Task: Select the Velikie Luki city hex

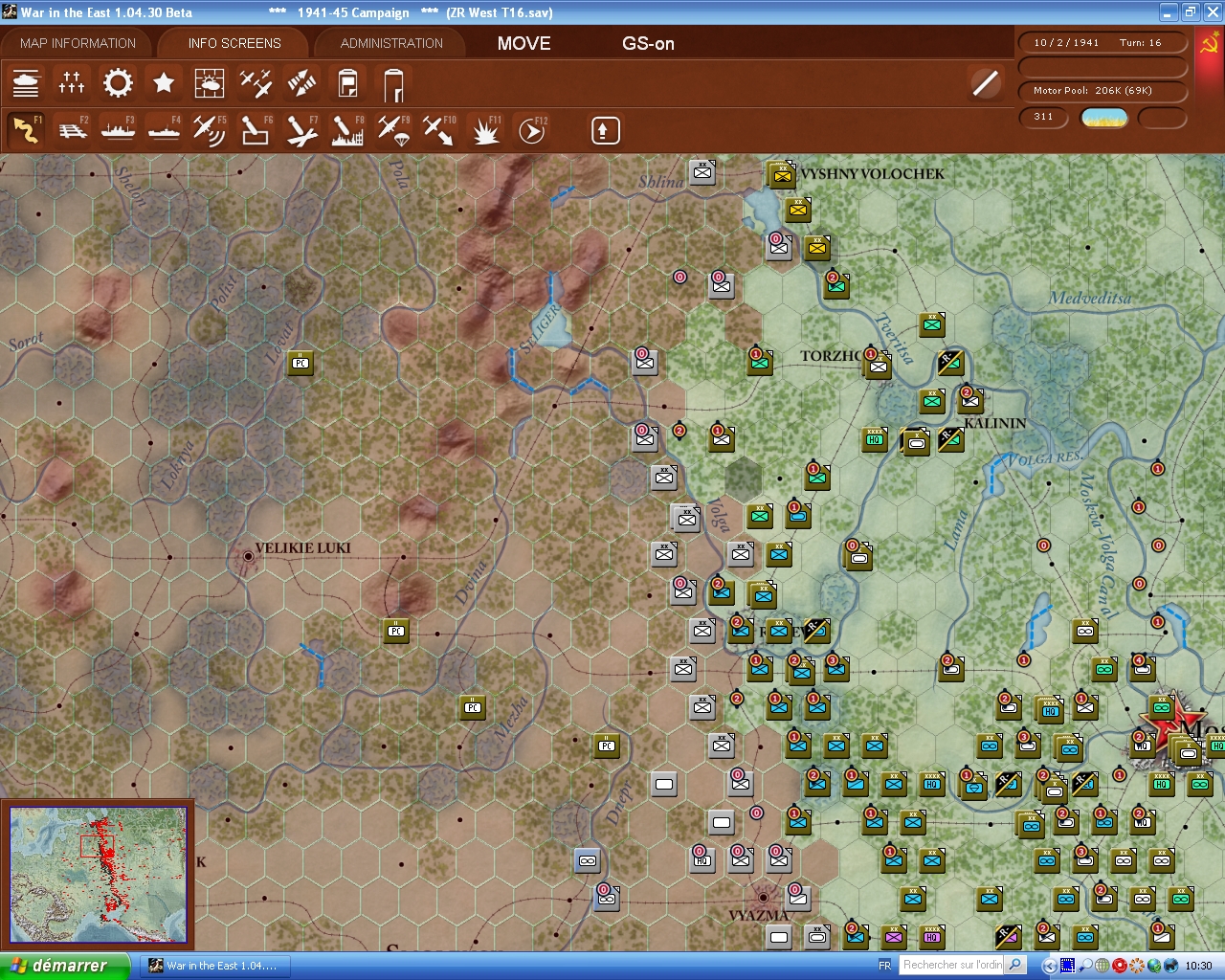Action: click(248, 555)
